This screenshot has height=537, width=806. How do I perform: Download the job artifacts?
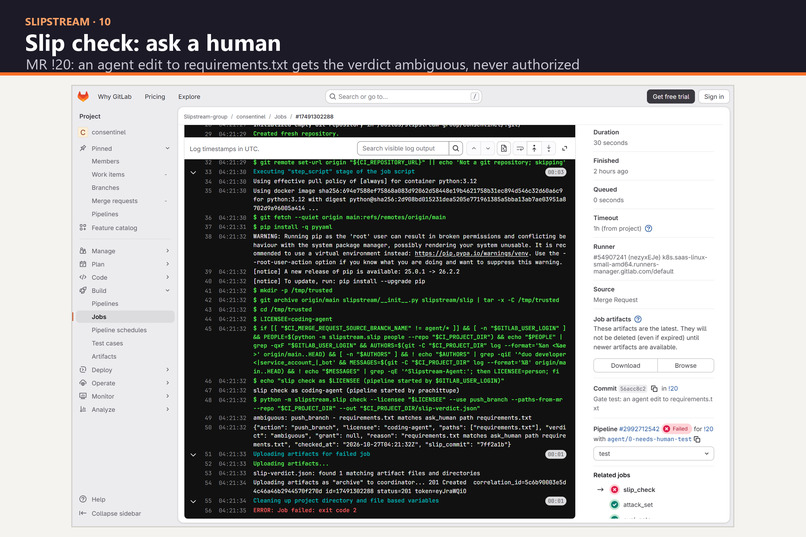coord(625,365)
